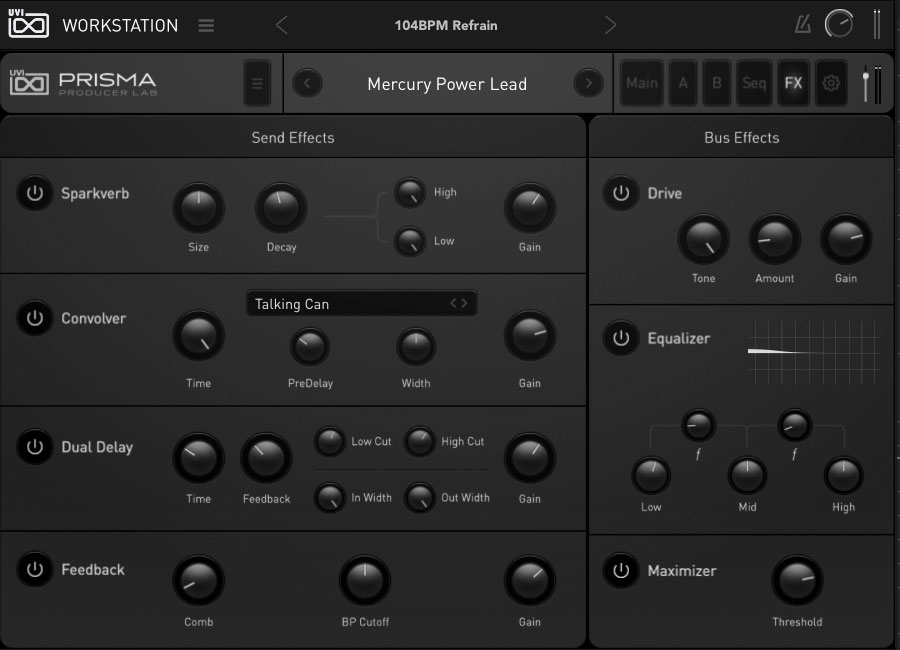Click the Drive Tone knob

pyautogui.click(x=704, y=239)
